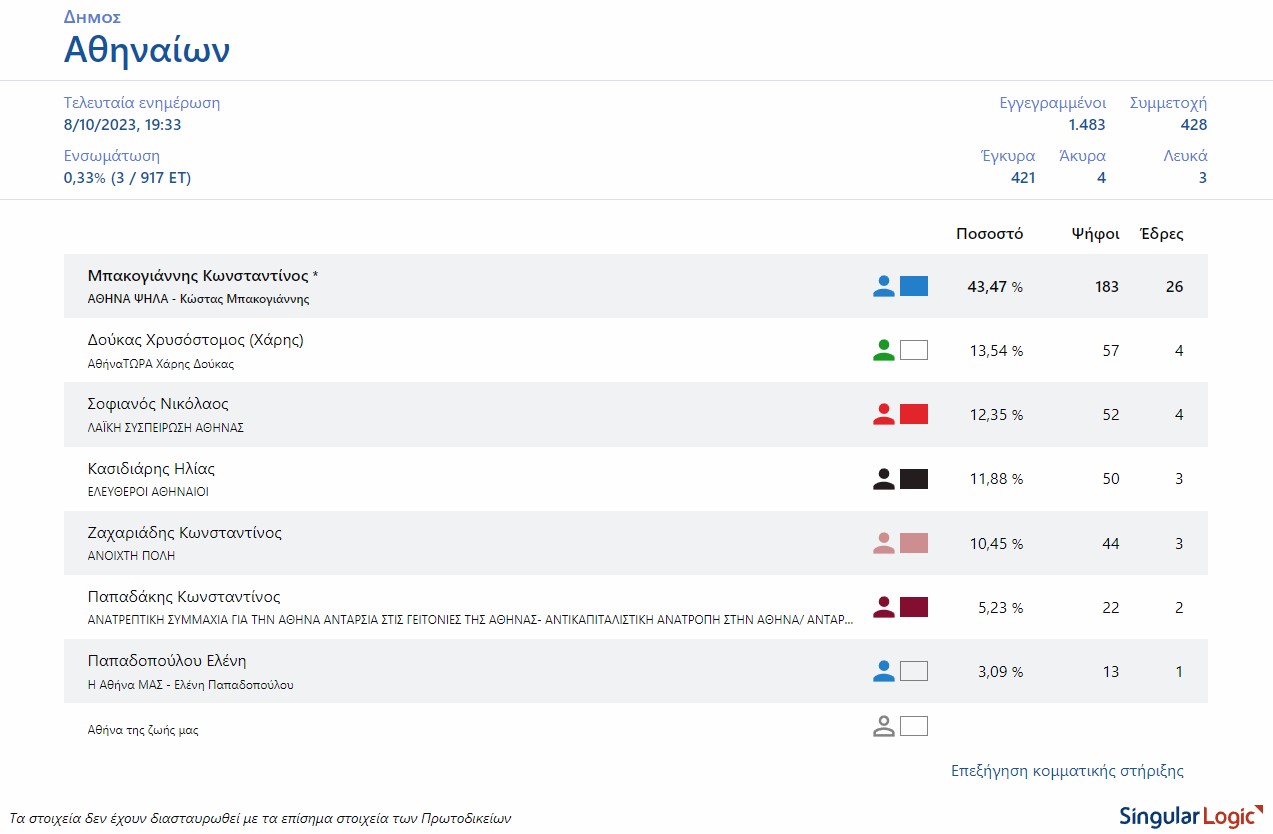Click the maroon person icon for Παπαδάκης
1273x834 pixels.
point(883,607)
